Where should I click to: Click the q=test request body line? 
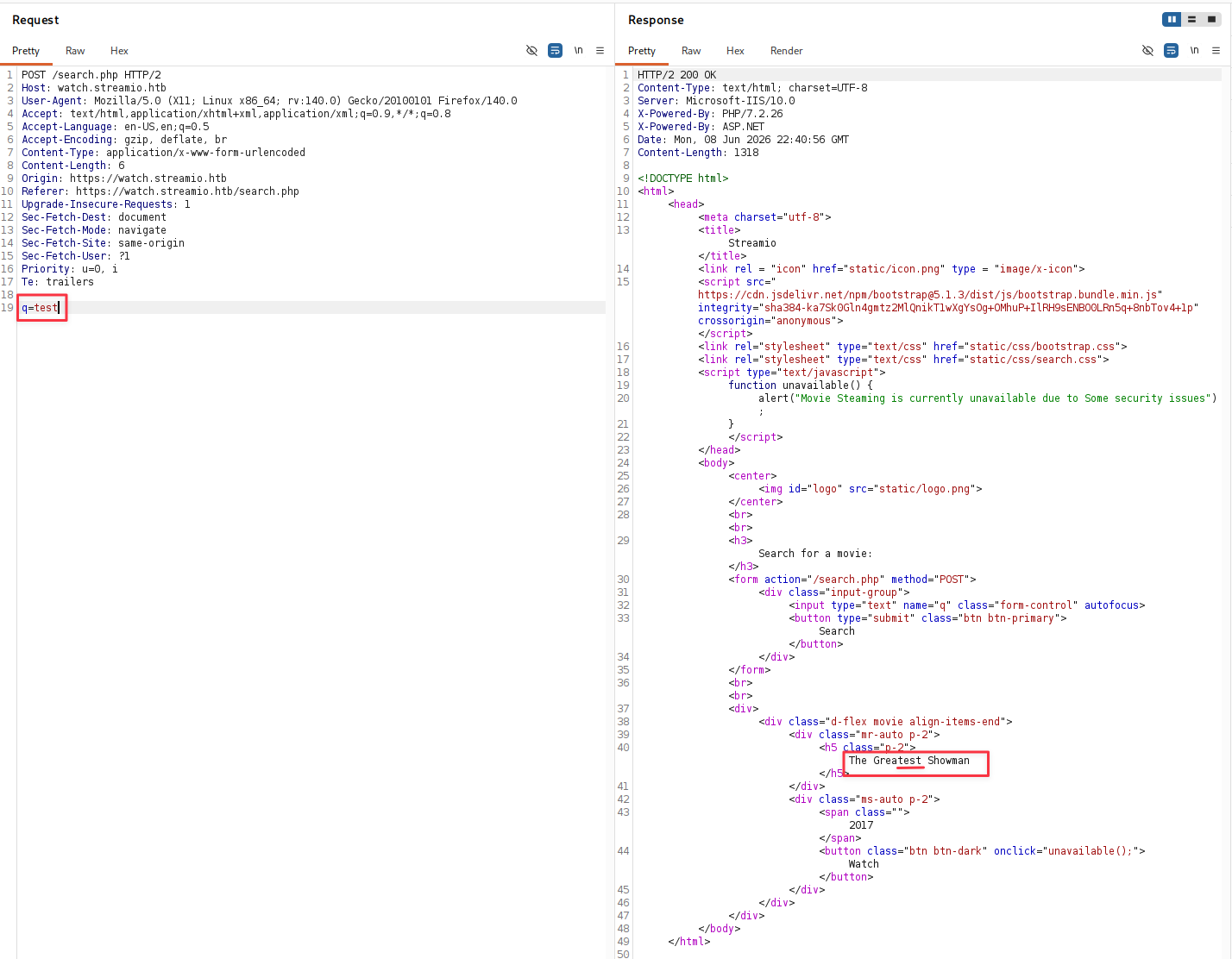41,308
